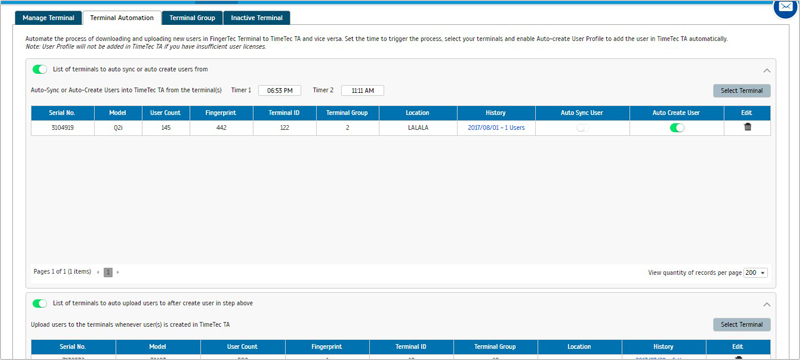Click Select Terminal button in auto sync section
800x360 pixels.
(741, 91)
